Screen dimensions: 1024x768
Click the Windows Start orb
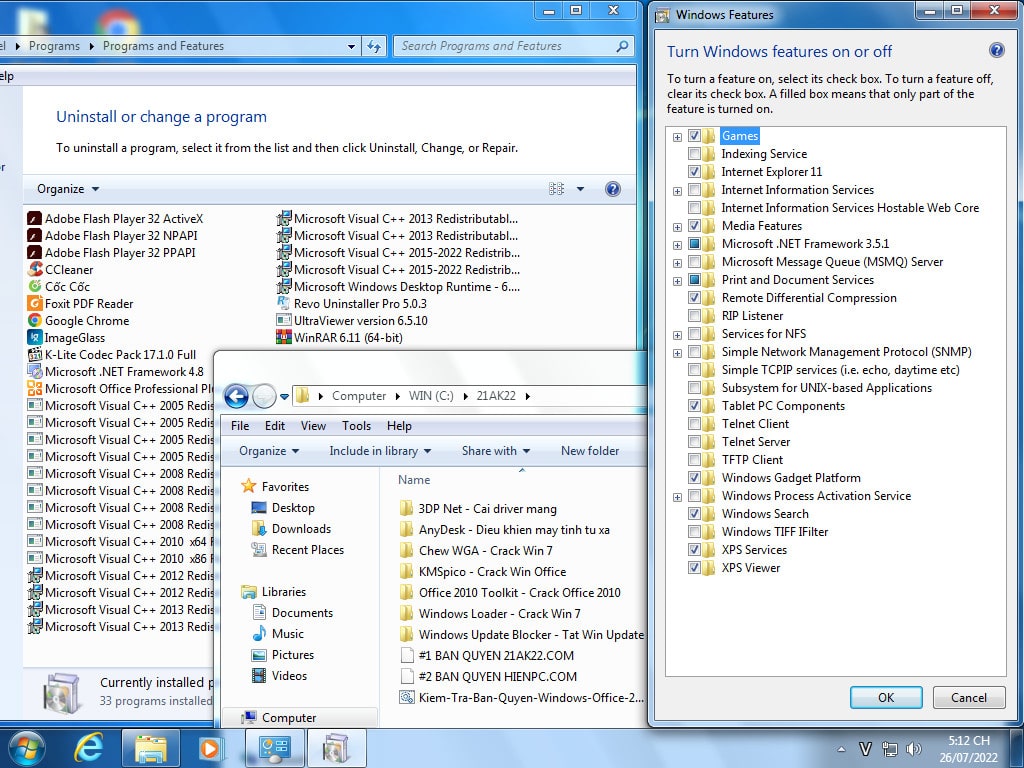[x=26, y=747]
